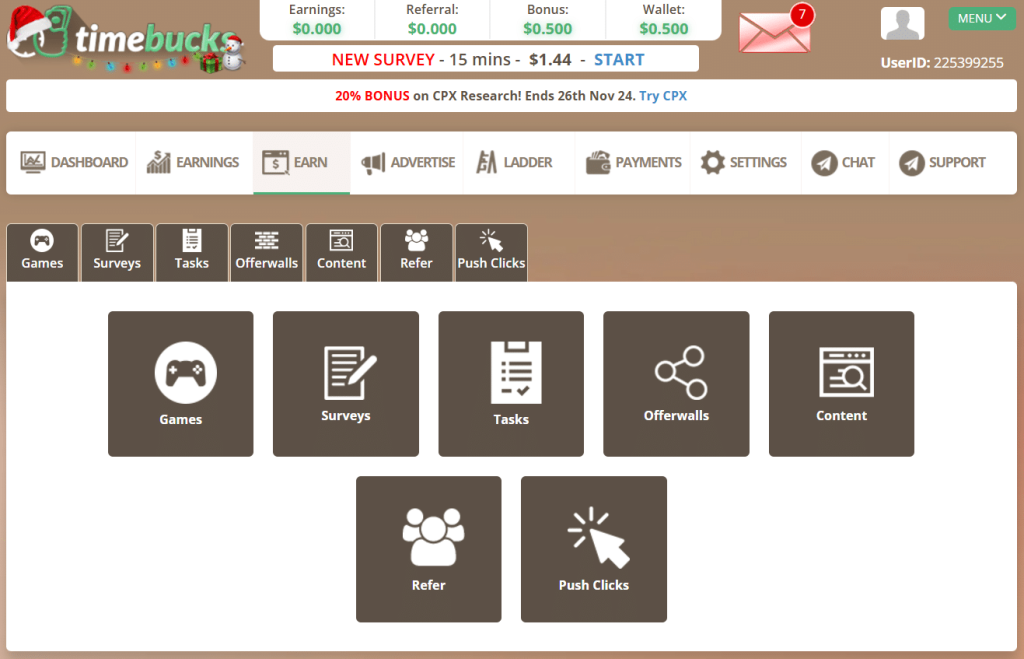
Task: Open the Dashboard navigation item
Action: [x=74, y=162]
